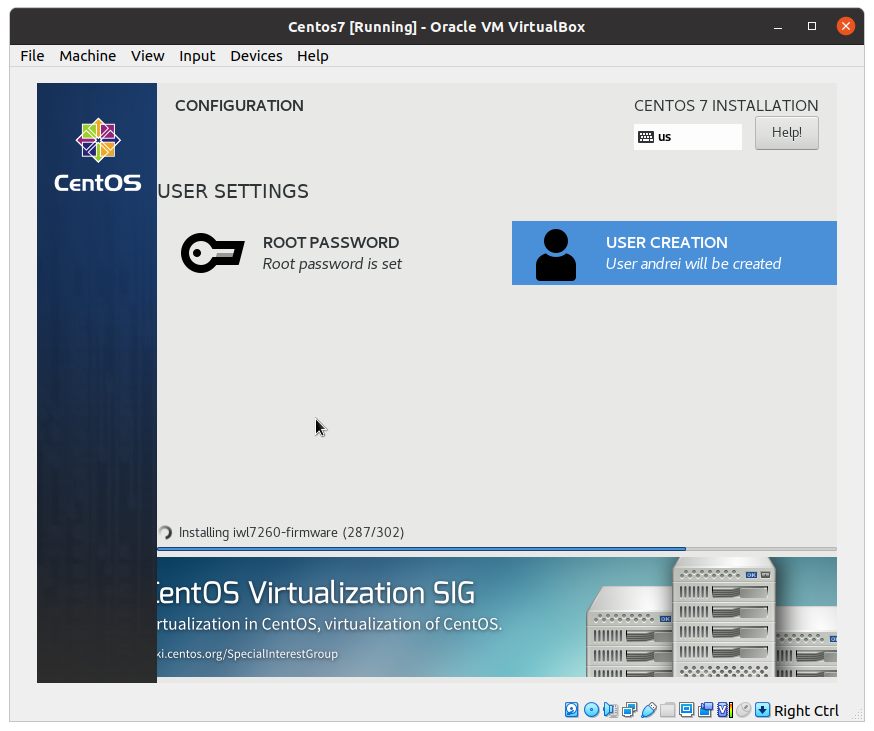
Task: Click the keyboard capture arrow icon
Action: click(x=763, y=710)
